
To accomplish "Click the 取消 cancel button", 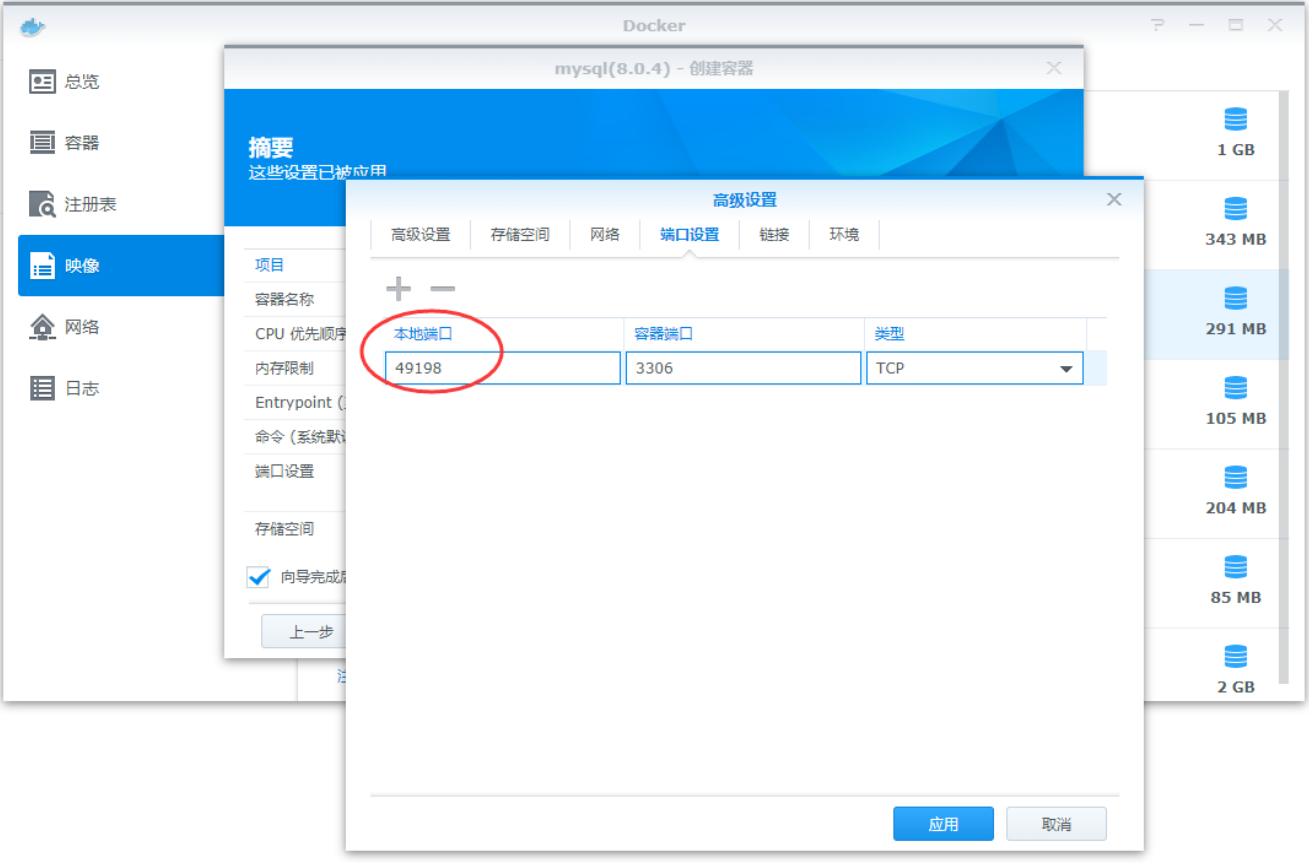I will tap(1056, 824).
